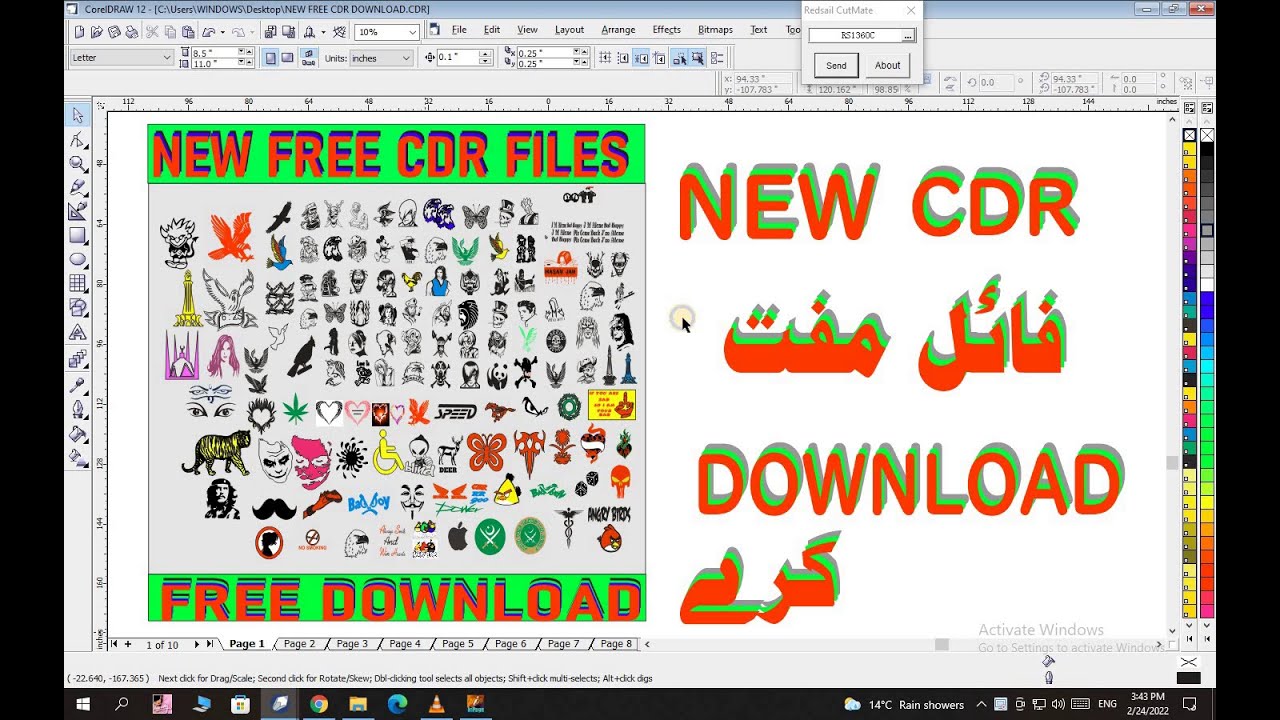Open the Bitmaps menu

(x=715, y=30)
